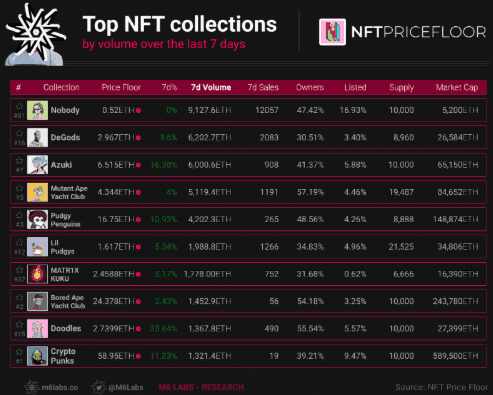Sort by the Price Floor column header
This screenshot has width=493, height=395.
121,87
